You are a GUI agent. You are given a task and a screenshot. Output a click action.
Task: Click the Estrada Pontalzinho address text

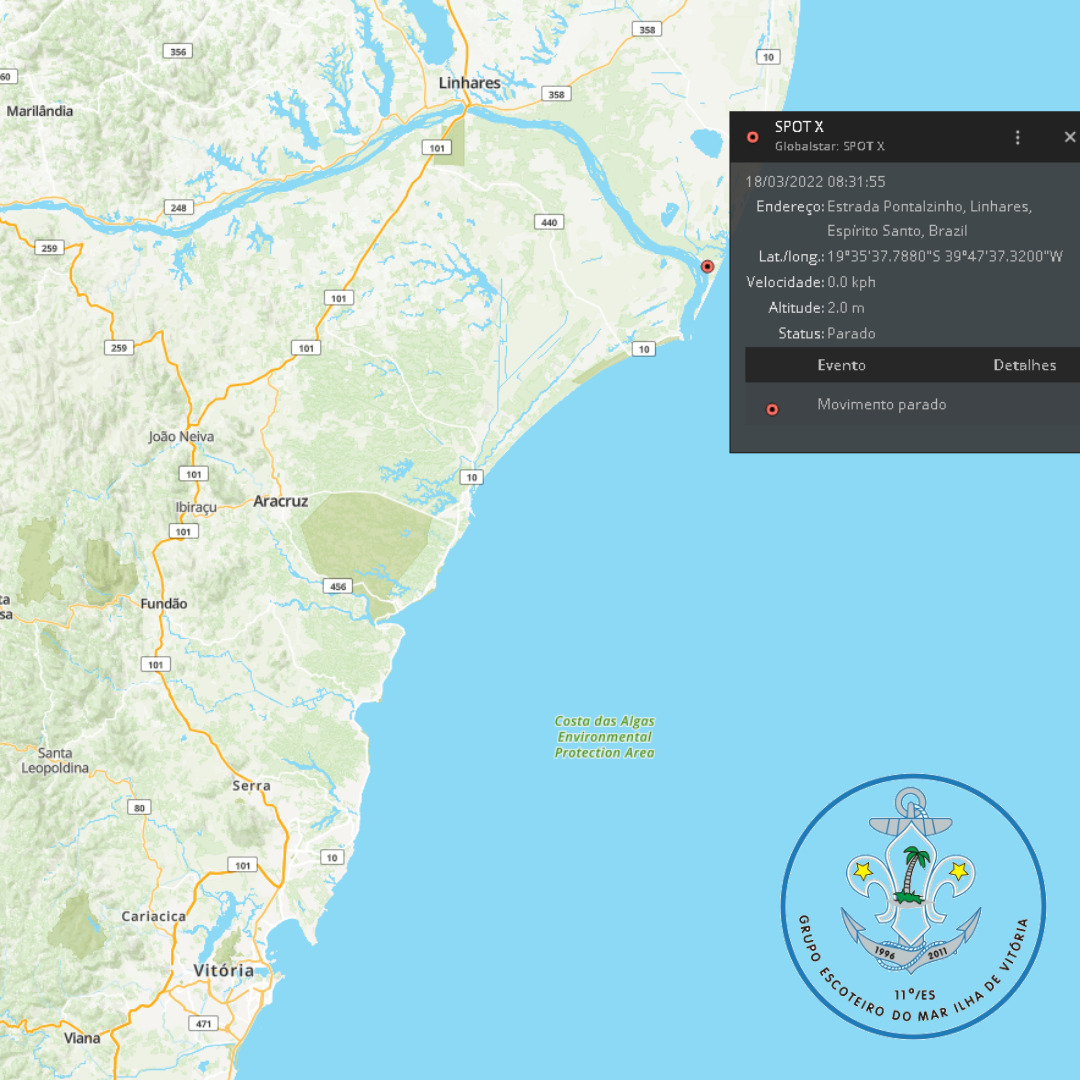(929, 207)
